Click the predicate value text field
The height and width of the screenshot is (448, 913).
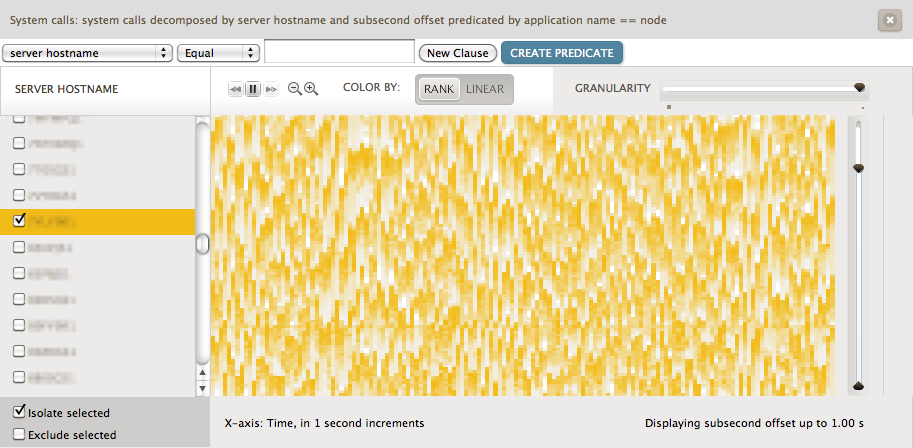(x=339, y=52)
